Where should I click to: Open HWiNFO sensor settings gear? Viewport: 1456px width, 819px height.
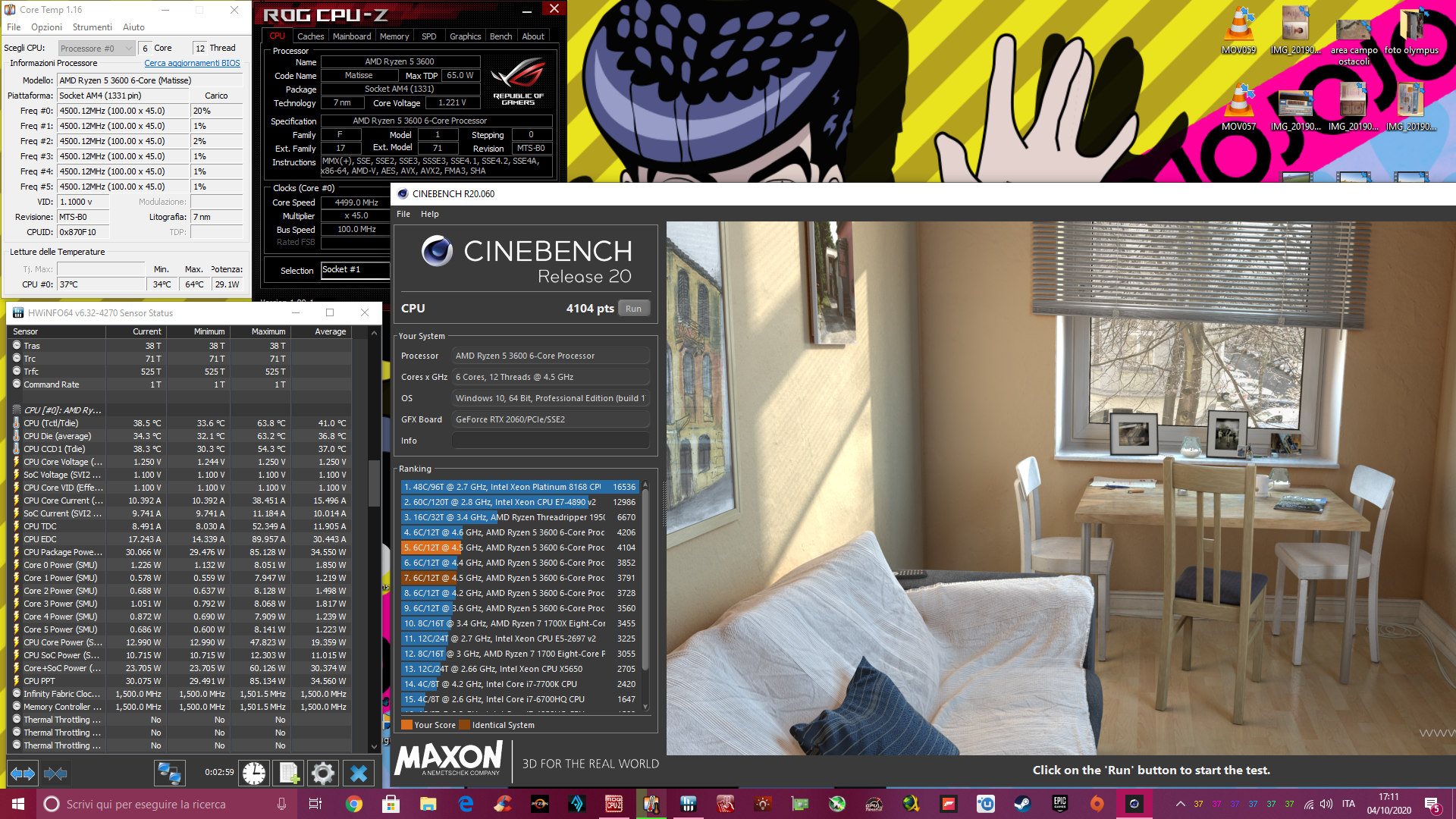pos(323,773)
